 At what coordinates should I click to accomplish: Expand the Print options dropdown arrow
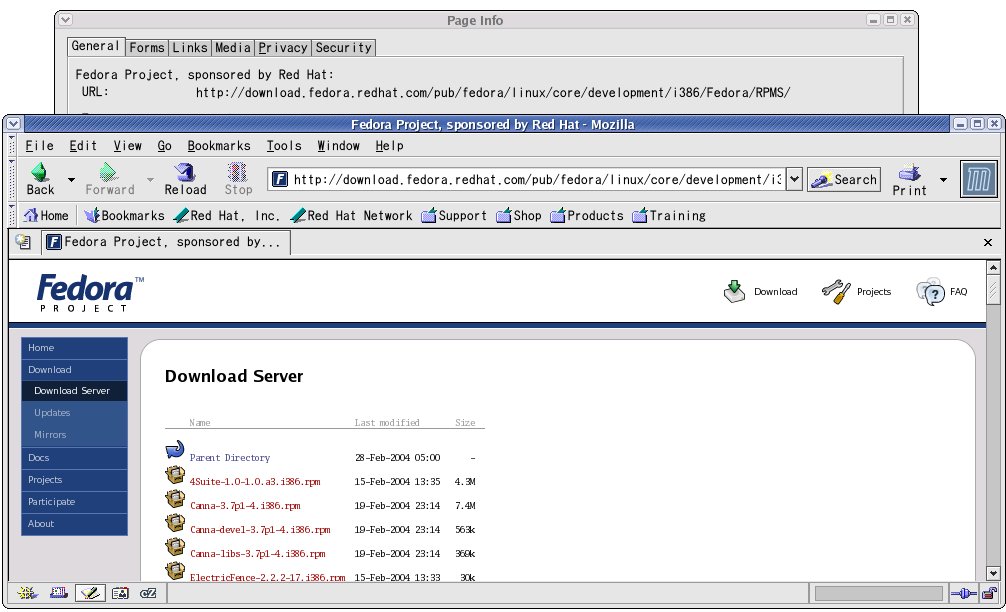942,180
